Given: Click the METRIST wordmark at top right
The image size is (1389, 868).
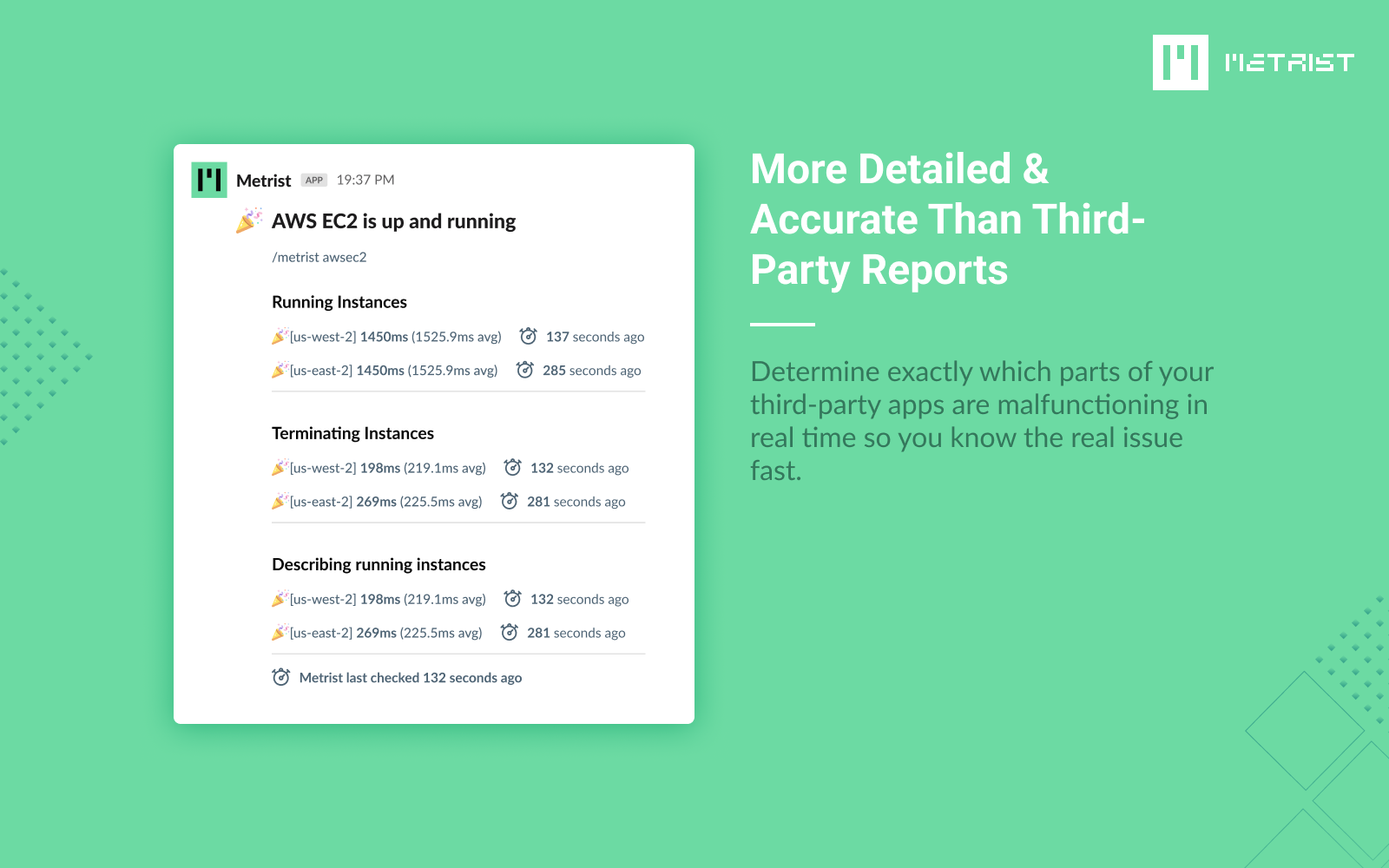Looking at the screenshot, I should pyautogui.click(x=1289, y=62).
